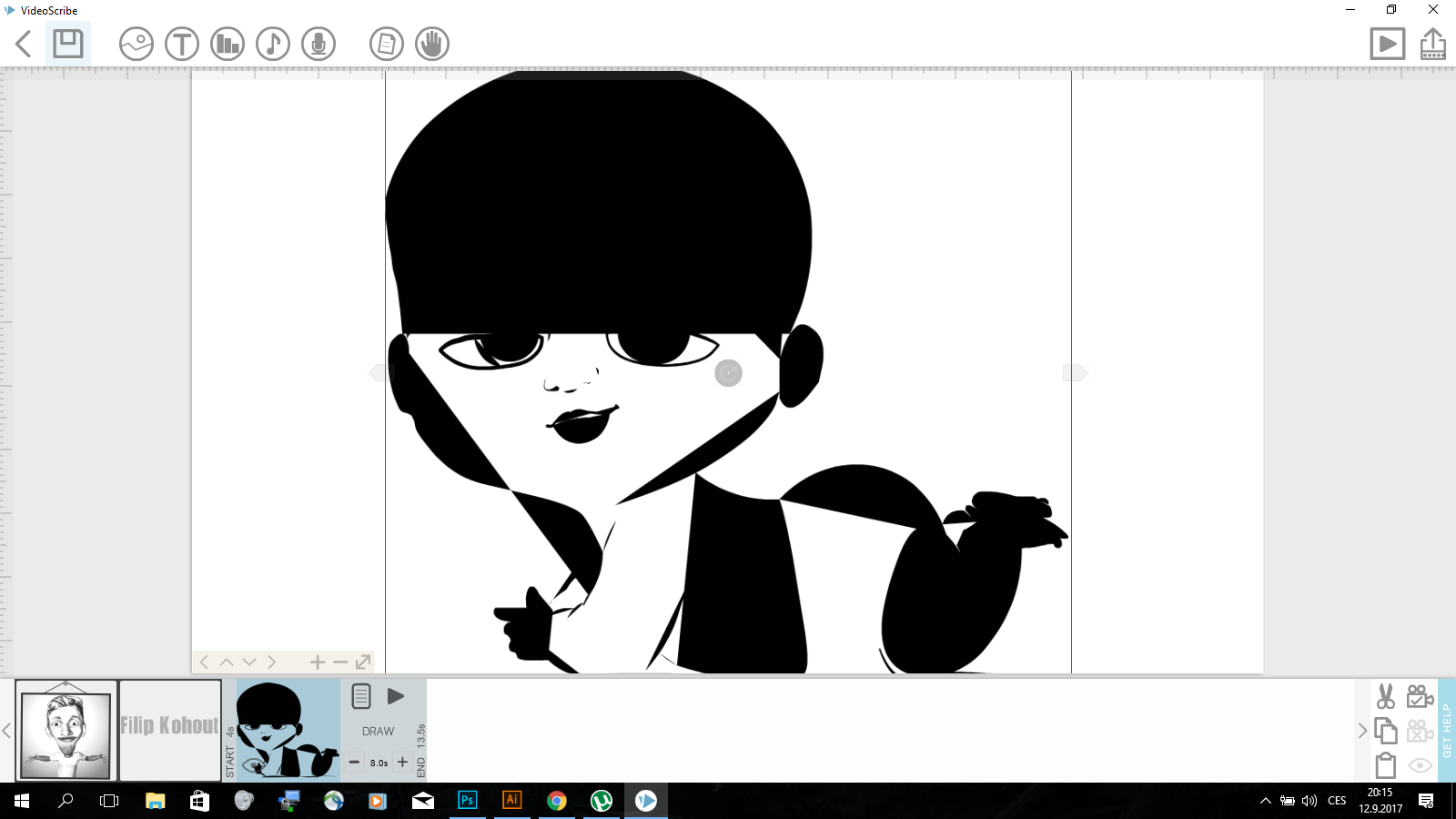This screenshot has height=819, width=1456.
Task: Toggle element visibility eye in bottom-right panel
Action: click(x=1420, y=765)
